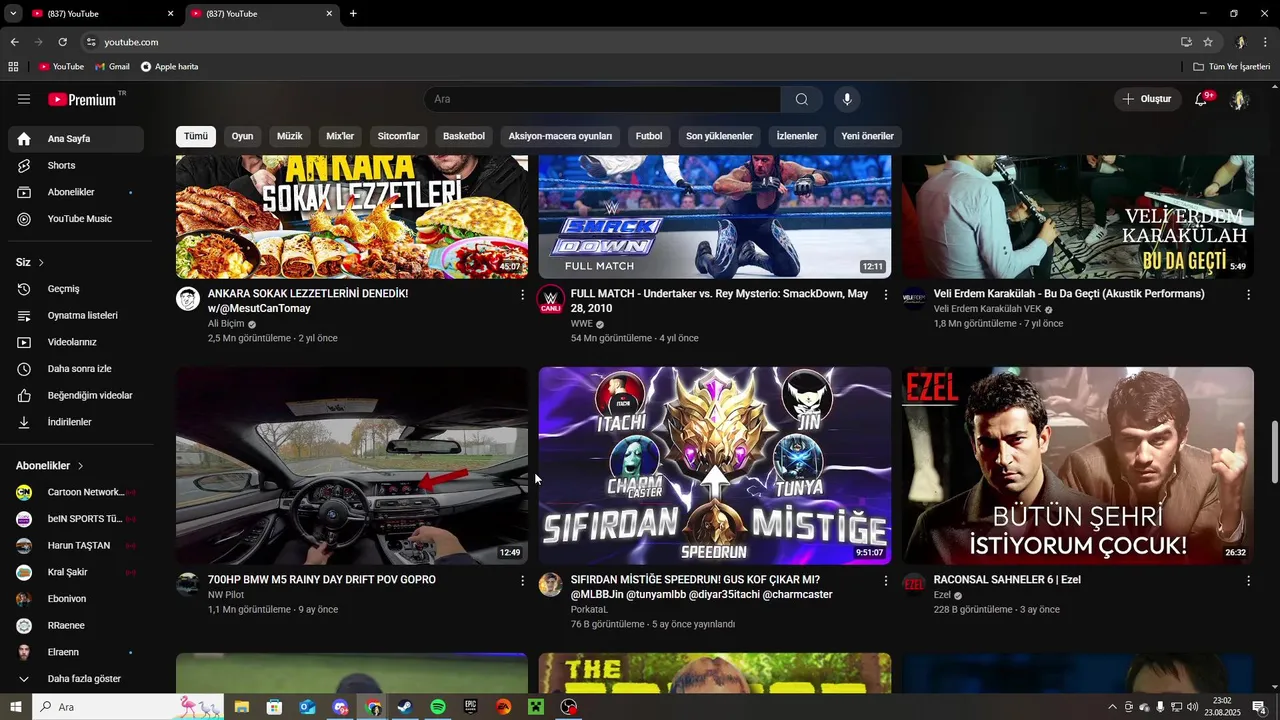Image resolution: width=1280 pixels, height=720 pixels.
Task: Open Gmail bookmark in bookmarks bar
Action: (112, 67)
